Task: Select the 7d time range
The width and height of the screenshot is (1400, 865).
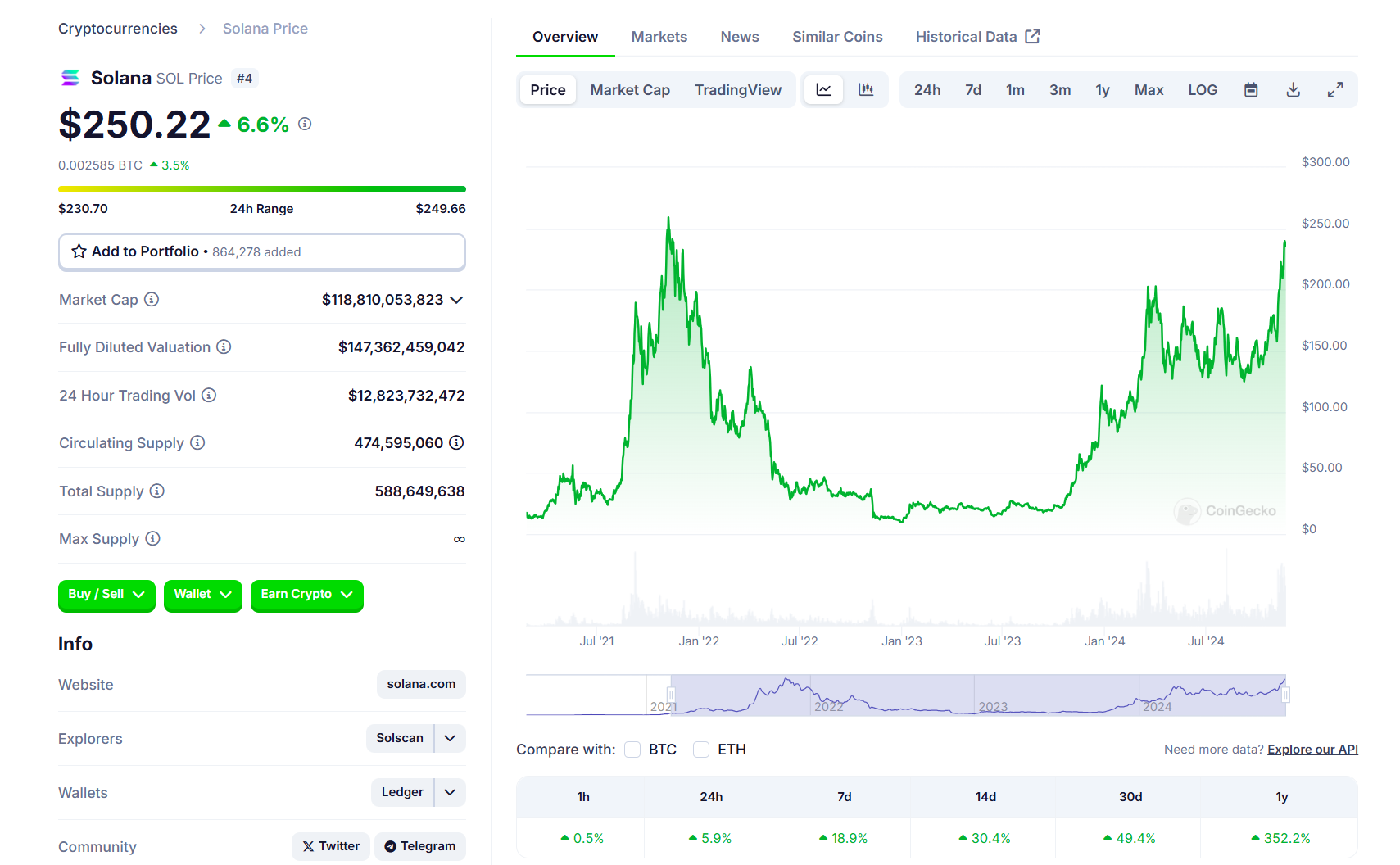Action: coord(972,90)
